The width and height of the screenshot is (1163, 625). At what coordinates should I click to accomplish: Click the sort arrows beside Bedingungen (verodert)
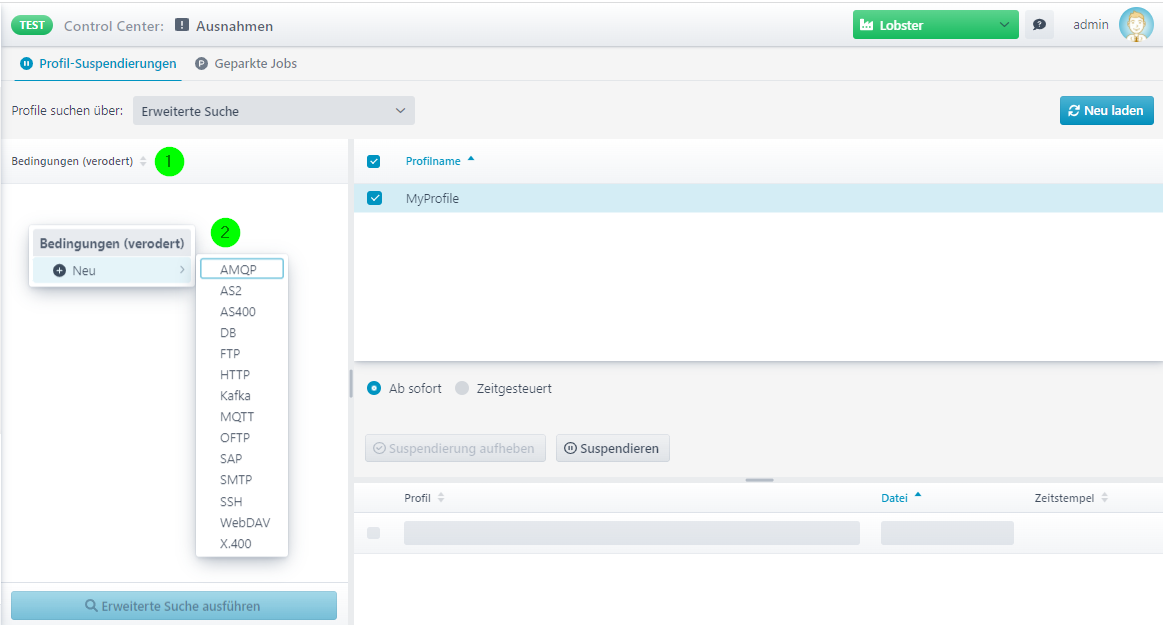tap(143, 162)
